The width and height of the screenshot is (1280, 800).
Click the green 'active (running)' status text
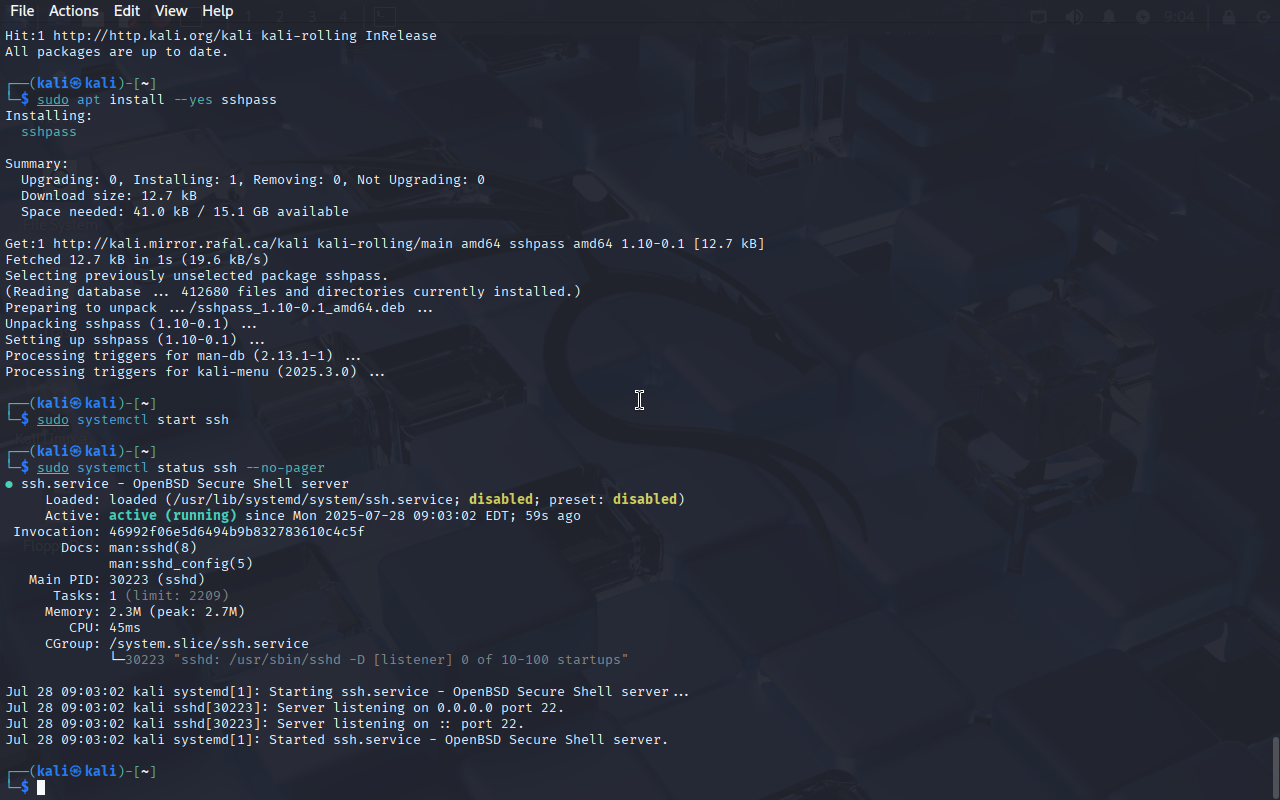(x=172, y=515)
